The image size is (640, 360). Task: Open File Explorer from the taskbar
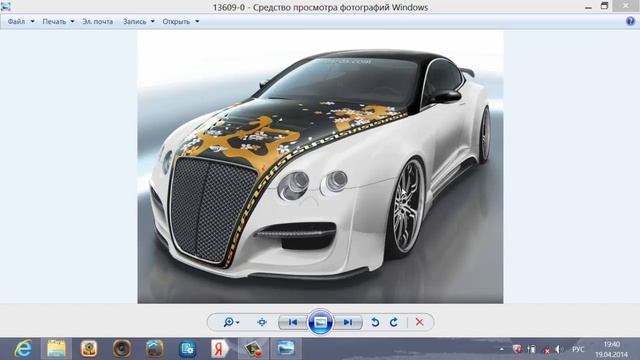pos(56,349)
